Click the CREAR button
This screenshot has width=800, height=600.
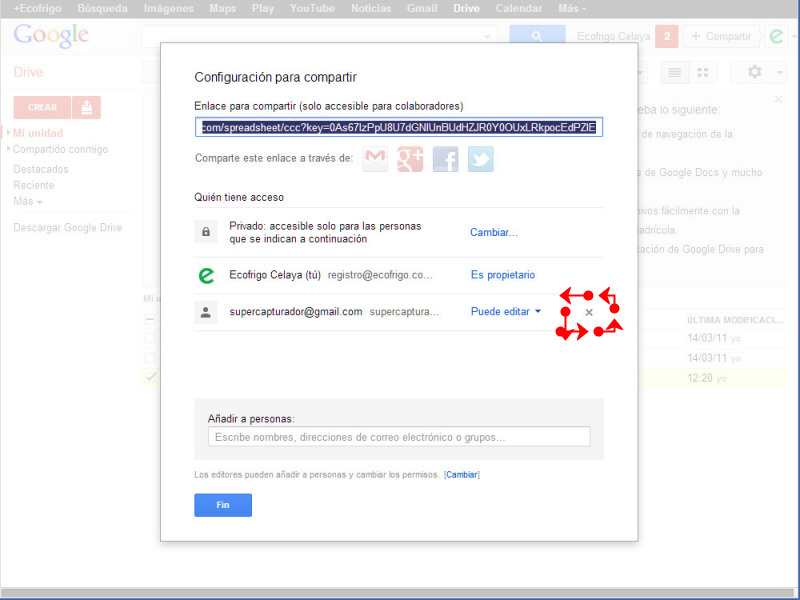(42, 108)
